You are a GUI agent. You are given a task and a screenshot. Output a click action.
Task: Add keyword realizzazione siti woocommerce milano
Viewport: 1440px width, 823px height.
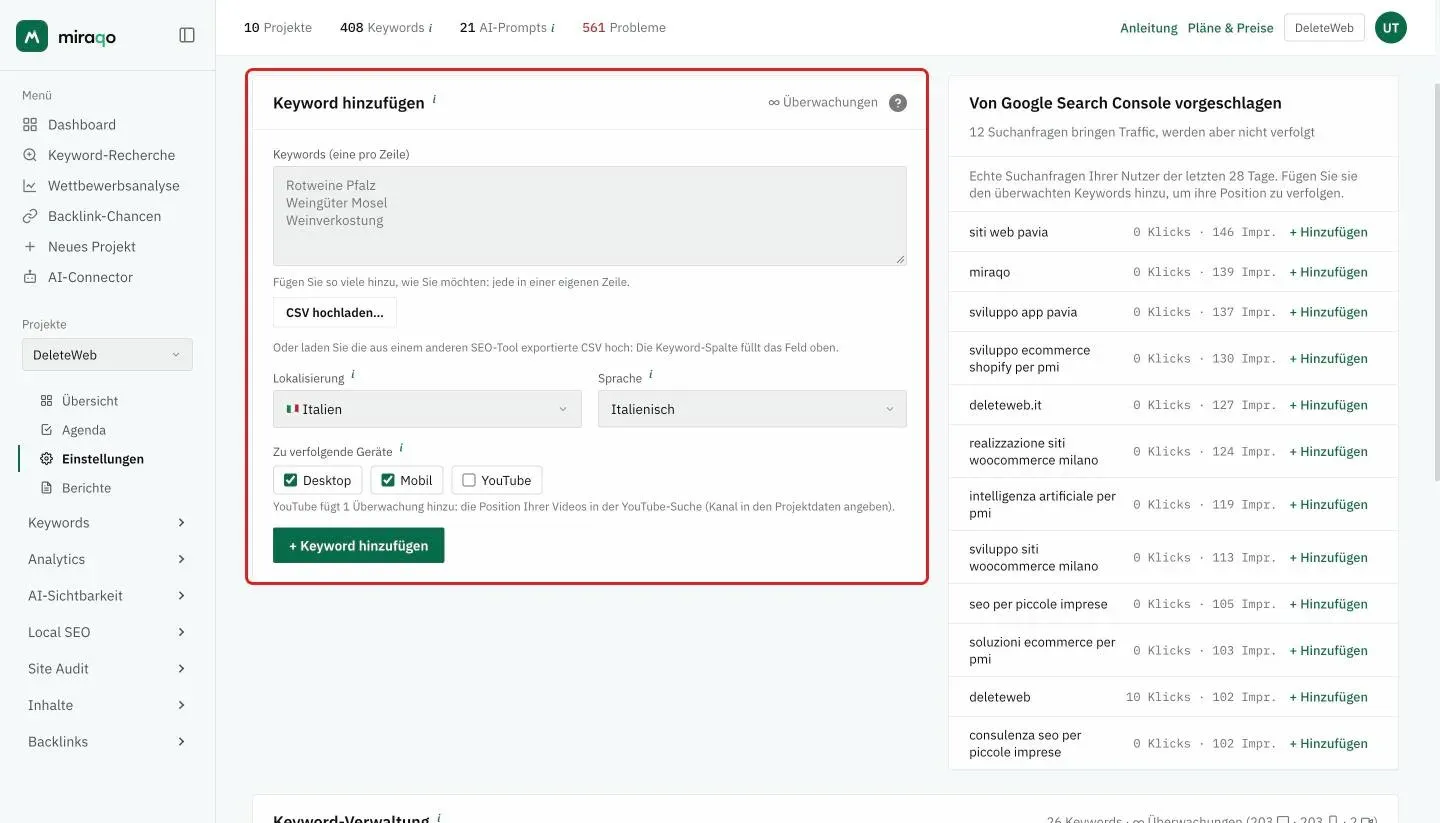(1328, 452)
